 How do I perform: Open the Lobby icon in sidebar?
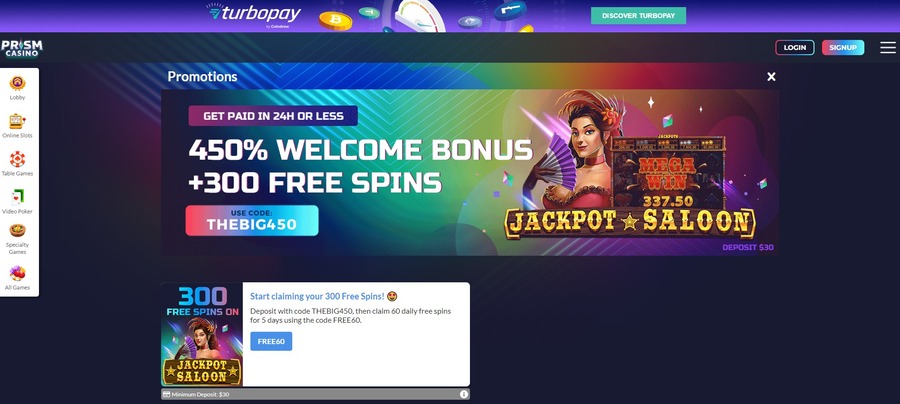pyautogui.click(x=17, y=83)
